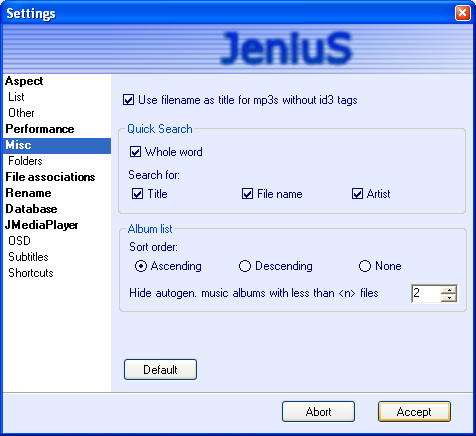The width and height of the screenshot is (476, 436).
Task: Decrease the hide albums file count
Action: tap(449, 298)
